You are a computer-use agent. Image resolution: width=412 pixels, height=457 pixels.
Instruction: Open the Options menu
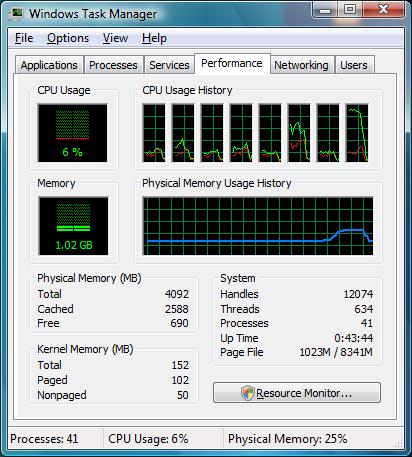click(68, 38)
